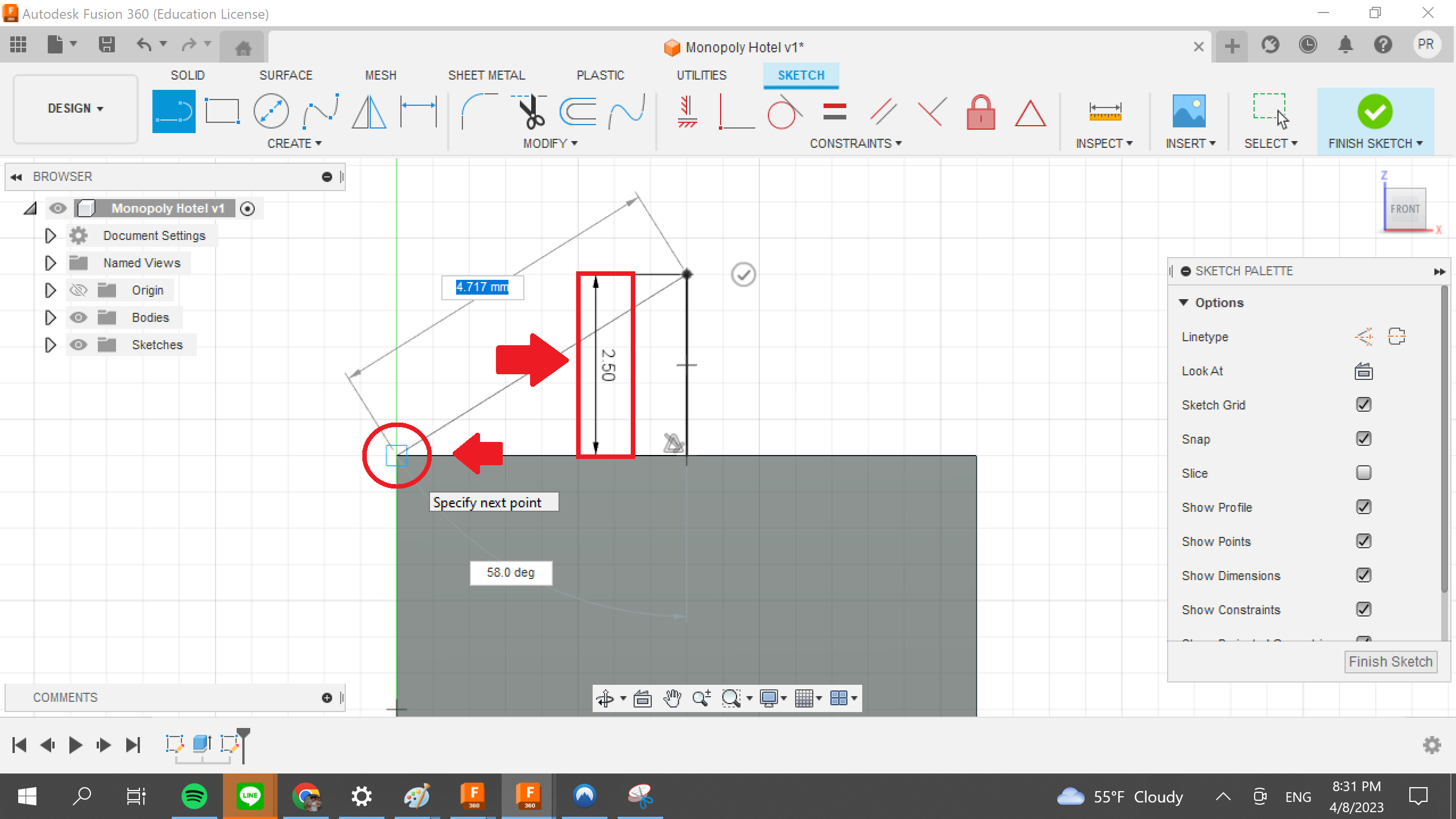Switch to the UTILITIES tab
Image resolution: width=1456 pixels, height=819 pixels.
click(701, 75)
